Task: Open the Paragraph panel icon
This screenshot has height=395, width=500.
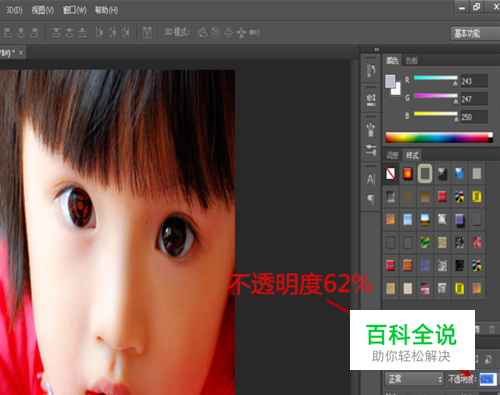Action: click(371, 199)
